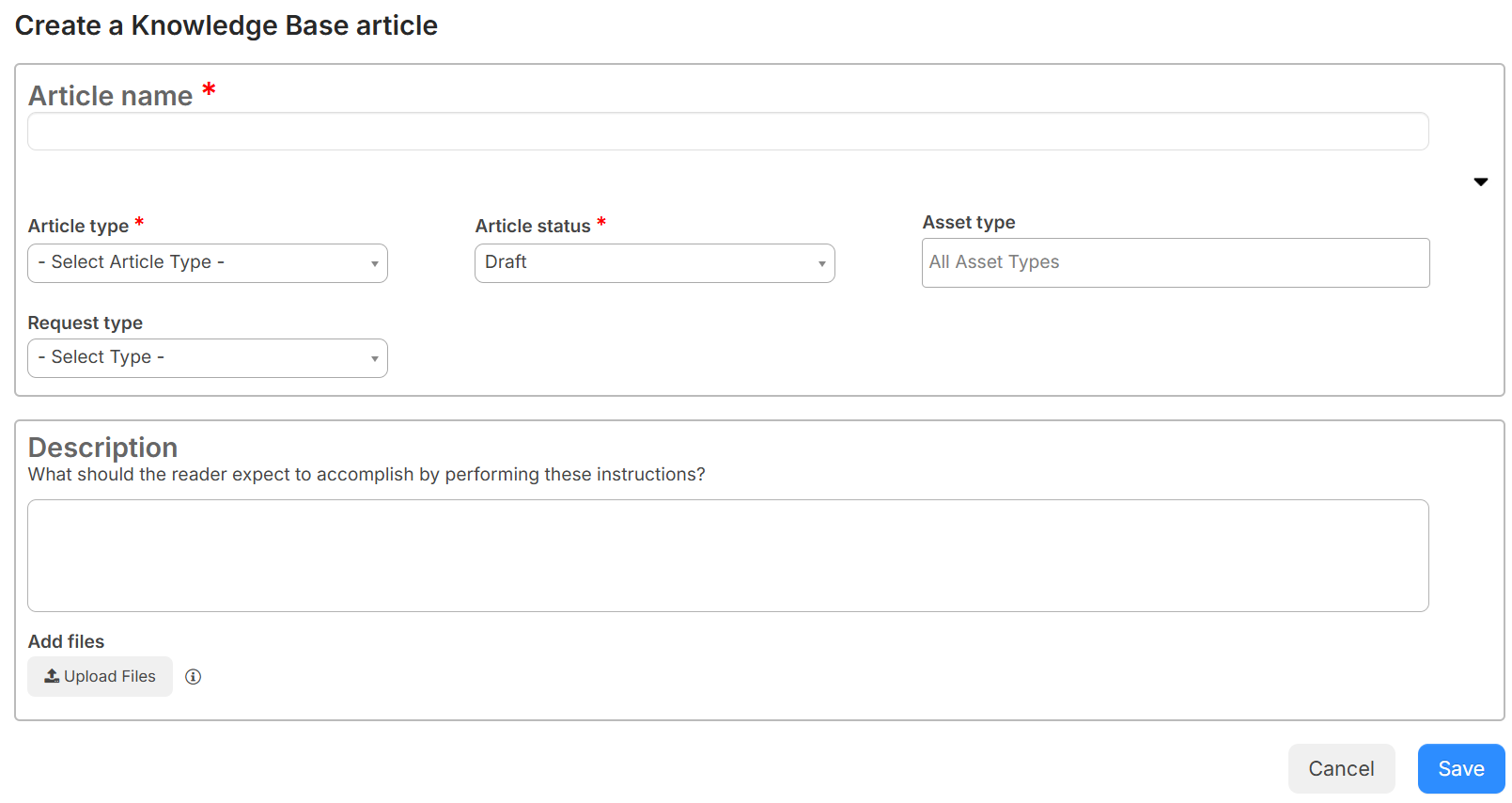The width and height of the screenshot is (1512, 803).
Task: Open the Request type Select Type dropdown
Action: (x=208, y=358)
